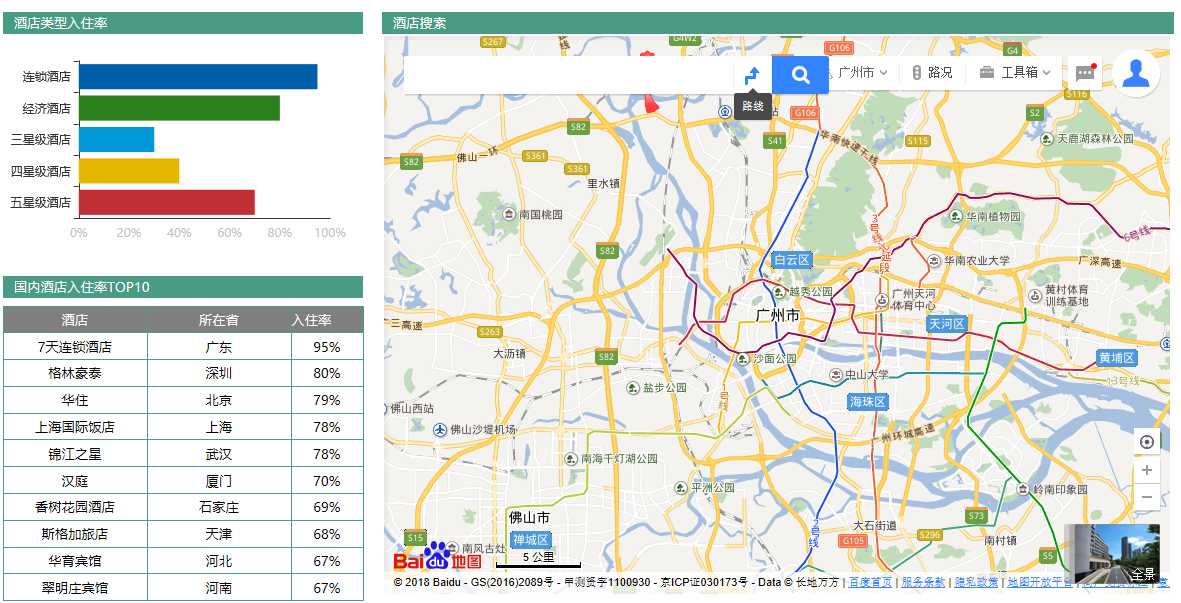1181x603 pixels.
Task: Select the 黄埔区 district label
Action: tap(1117, 358)
